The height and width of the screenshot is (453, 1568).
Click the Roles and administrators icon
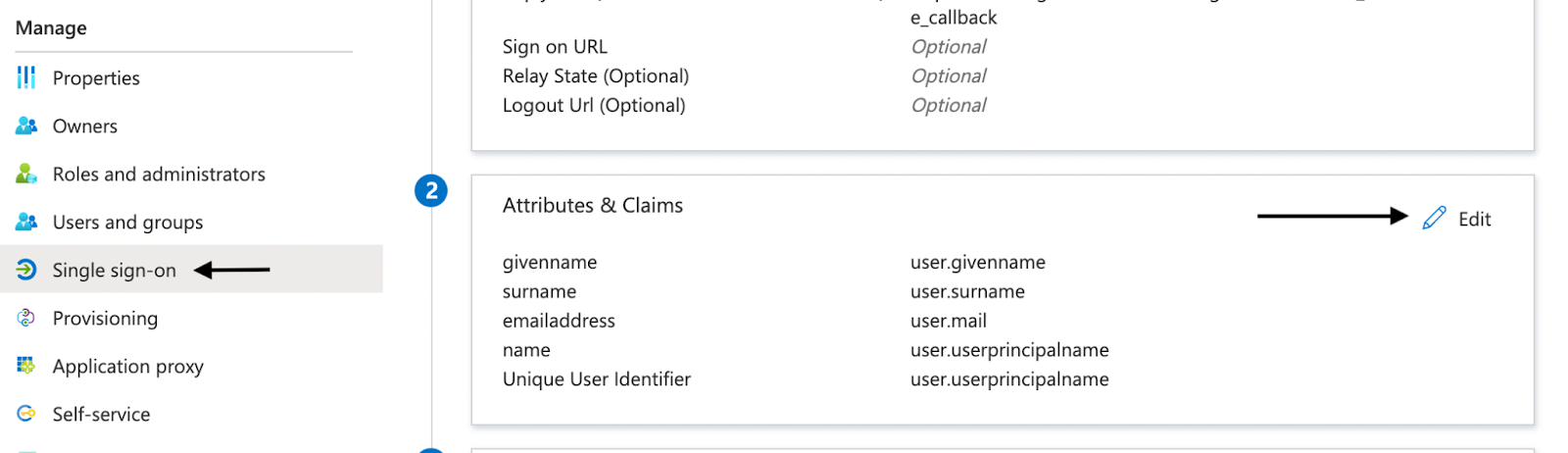(x=26, y=174)
